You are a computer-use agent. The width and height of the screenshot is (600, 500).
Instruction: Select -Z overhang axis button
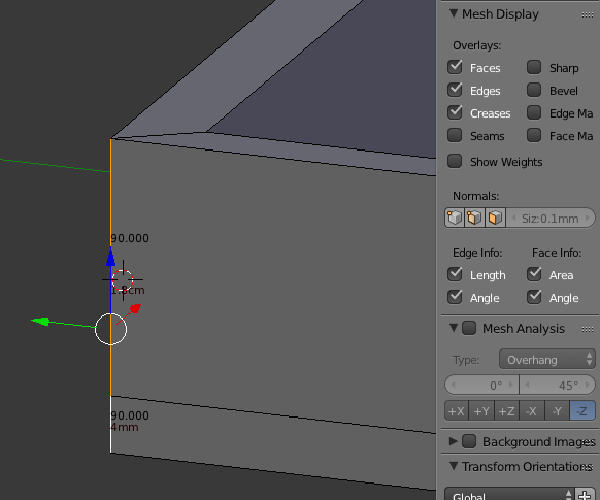tap(582, 411)
